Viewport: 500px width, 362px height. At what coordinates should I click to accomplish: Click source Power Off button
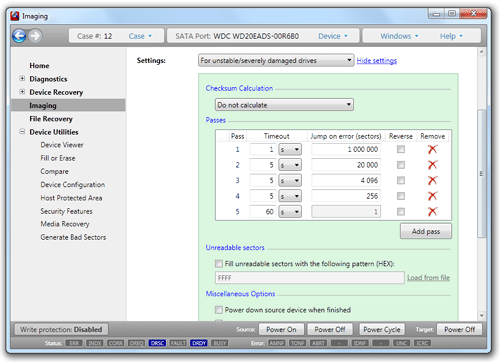click(x=330, y=329)
